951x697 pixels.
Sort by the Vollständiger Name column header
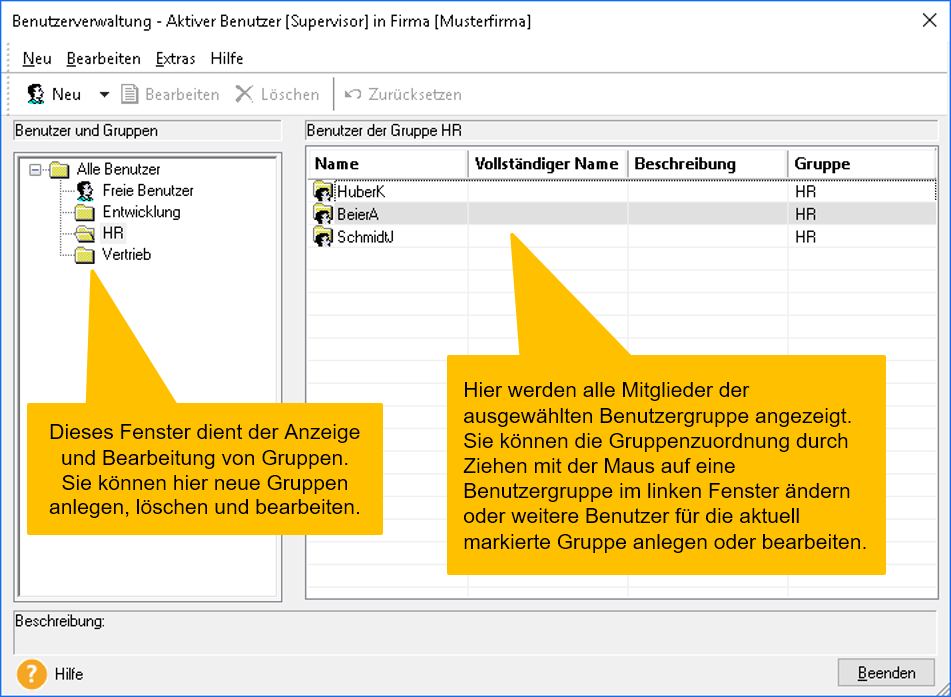tap(546, 163)
